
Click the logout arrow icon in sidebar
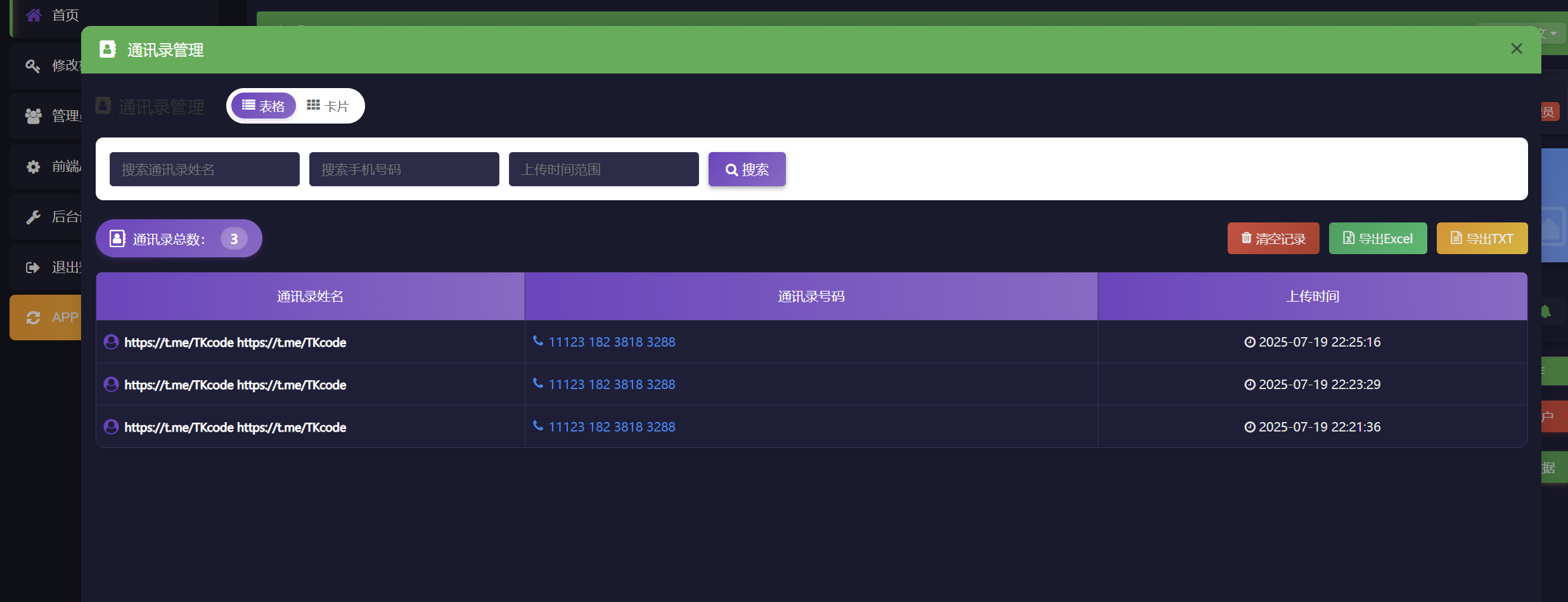click(x=33, y=267)
